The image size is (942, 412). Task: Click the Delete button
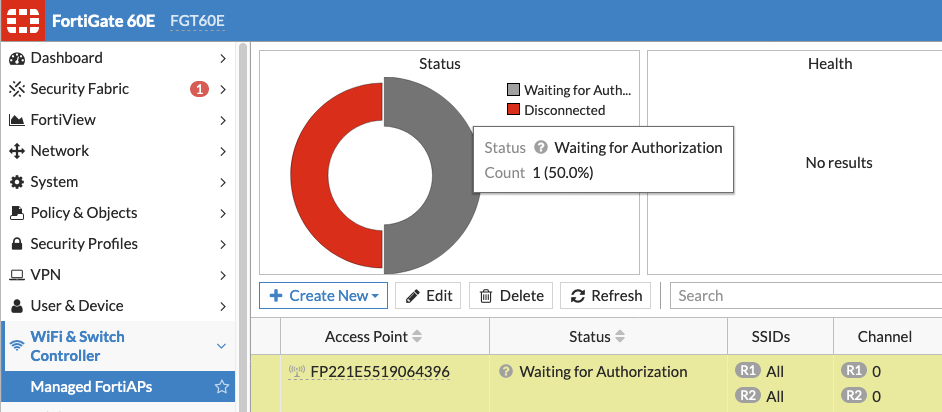[x=511, y=295]
